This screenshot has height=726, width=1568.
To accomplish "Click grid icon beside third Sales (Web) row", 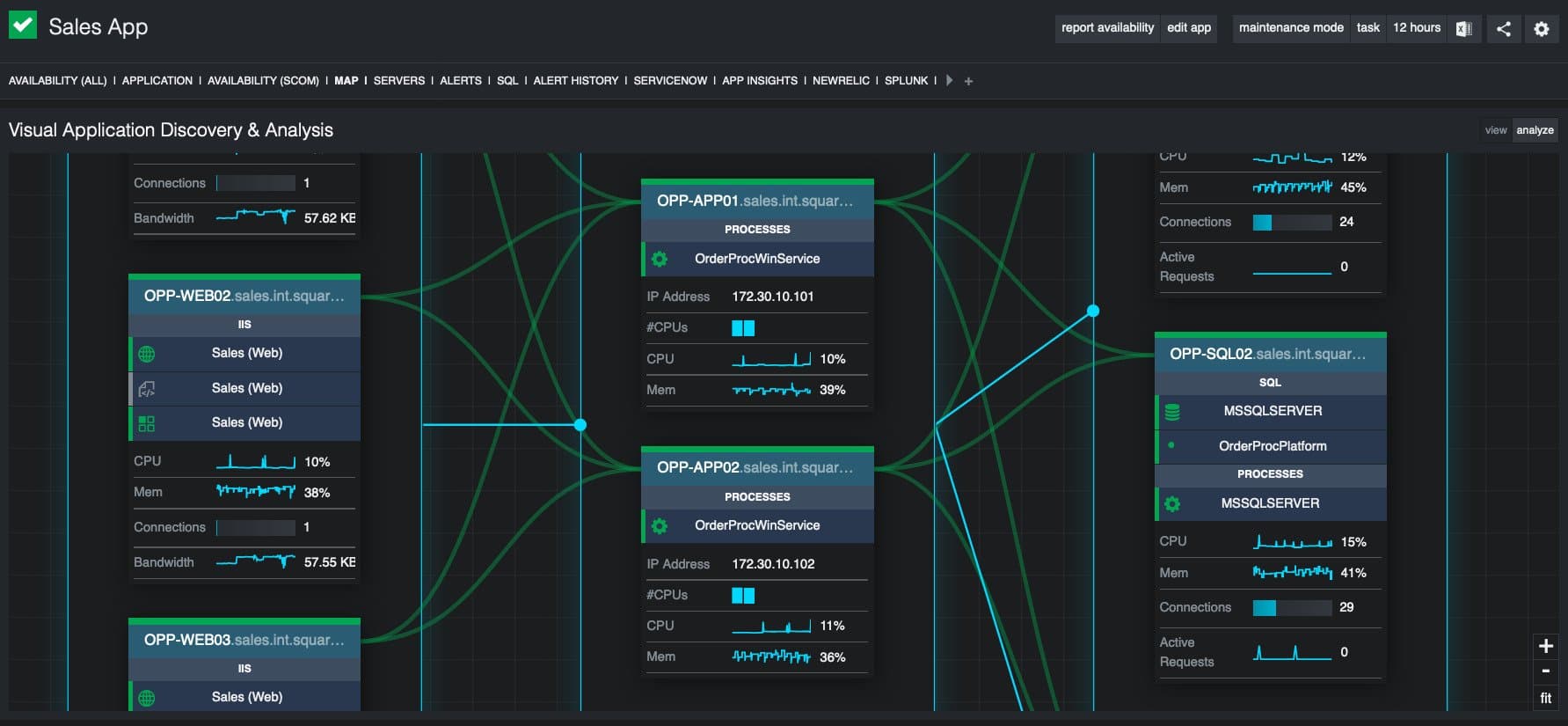I will click(x=147, y=423).
